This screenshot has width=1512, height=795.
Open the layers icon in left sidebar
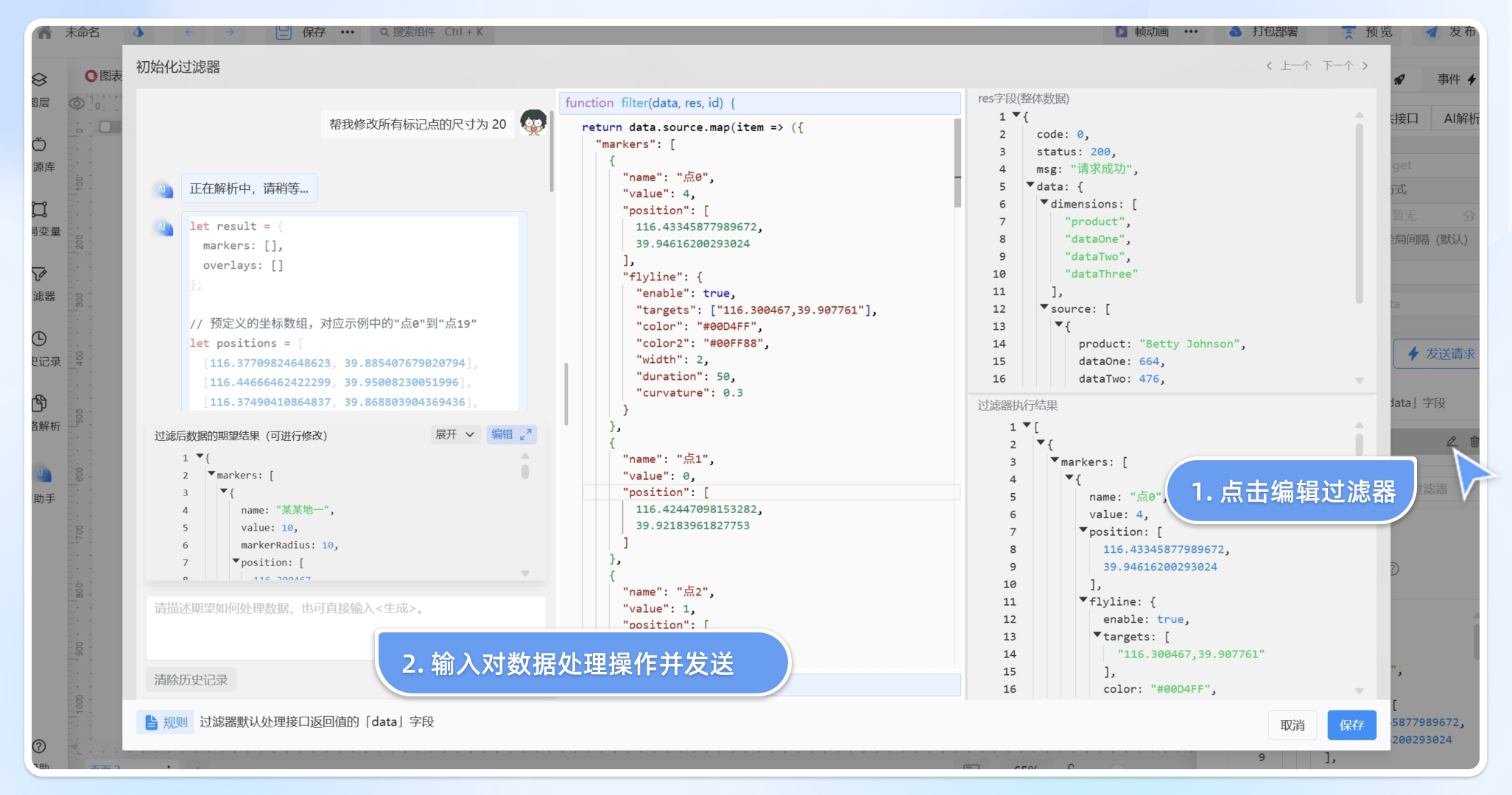pos(40,79)
